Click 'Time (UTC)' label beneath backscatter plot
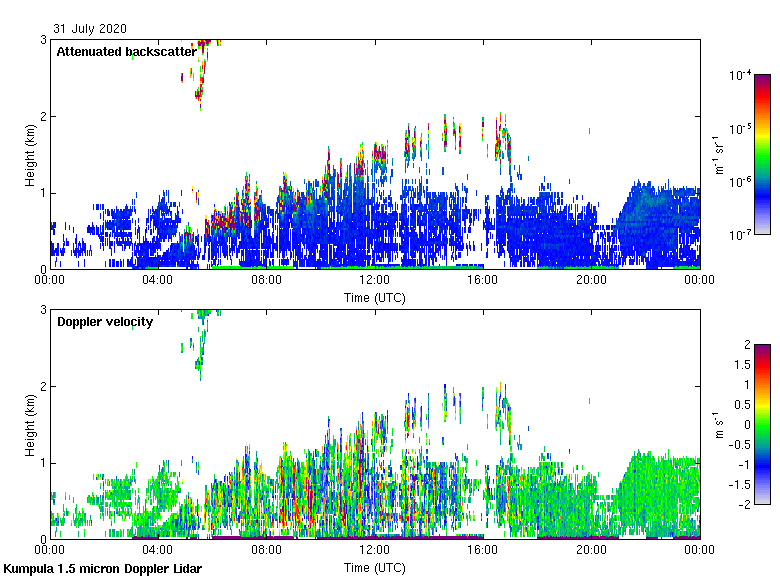780x580 pixels. tap(375, 298)
